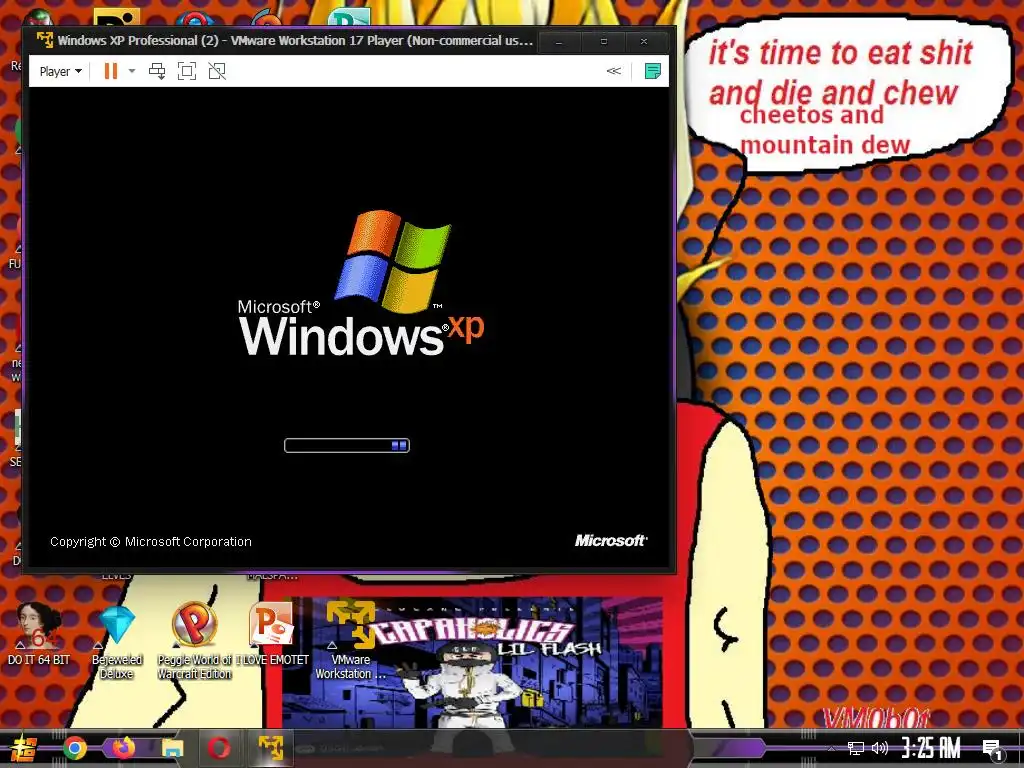Click the Microsoft logo text in guest screen
This screenshot has height=768, width=1024.
611,541
